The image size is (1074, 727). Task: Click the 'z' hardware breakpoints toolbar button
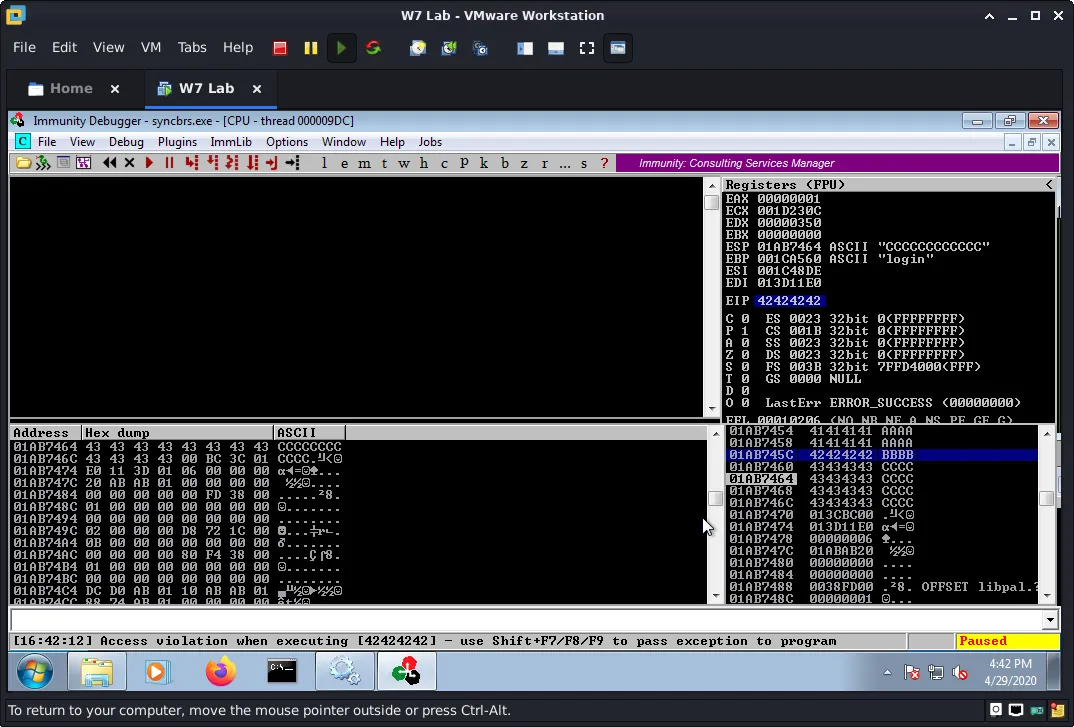coord(524,163)
